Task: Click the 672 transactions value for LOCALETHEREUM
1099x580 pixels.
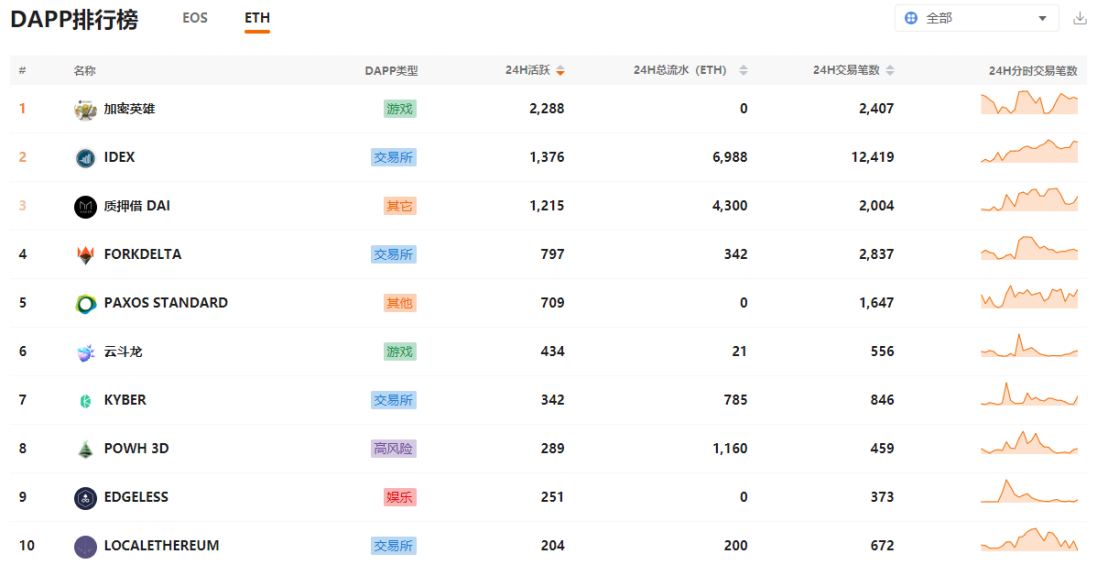Action: (x=882, y=545)
